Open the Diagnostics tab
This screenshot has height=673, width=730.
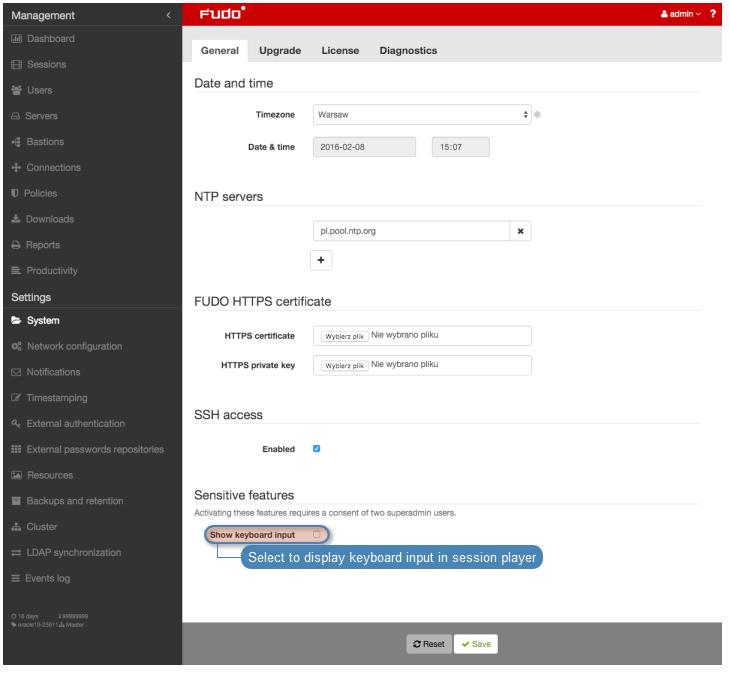(x=408, y=50)
